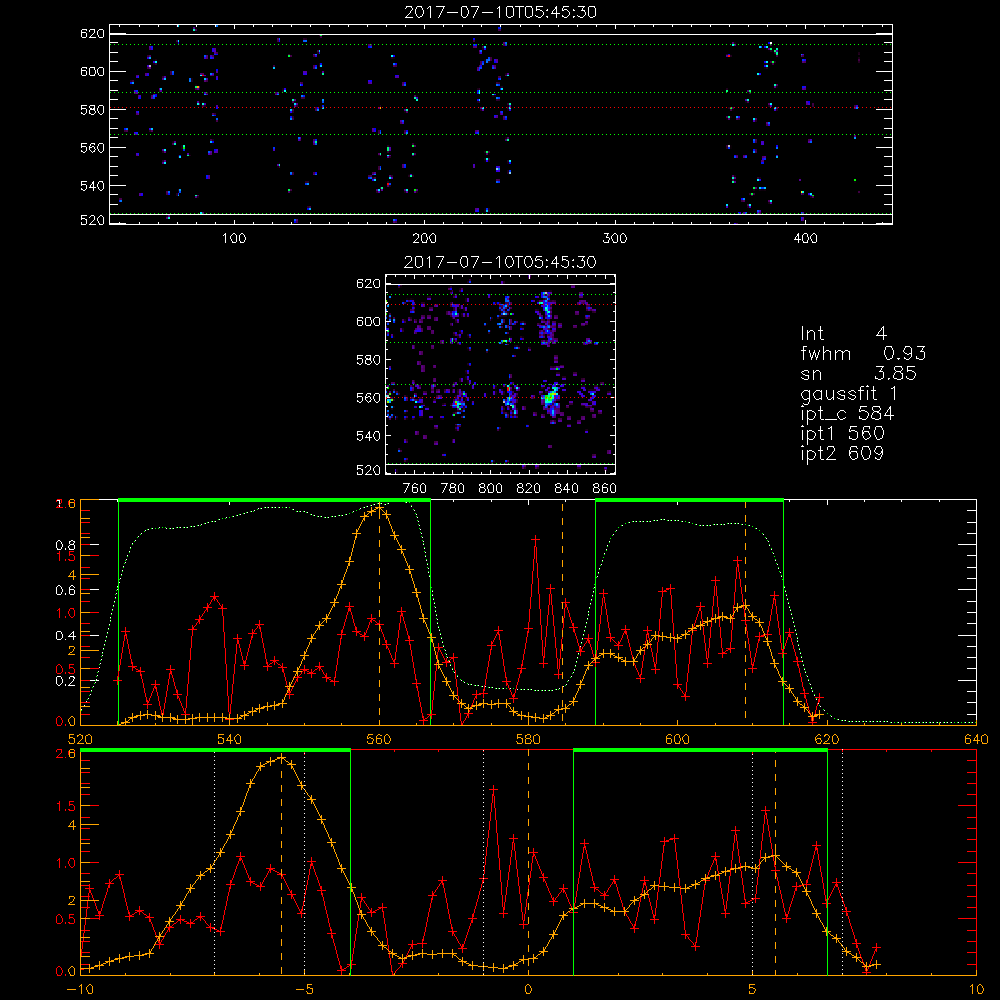
Task: Click y-axis label 540 on top wide plot
Action: (92, 186)
